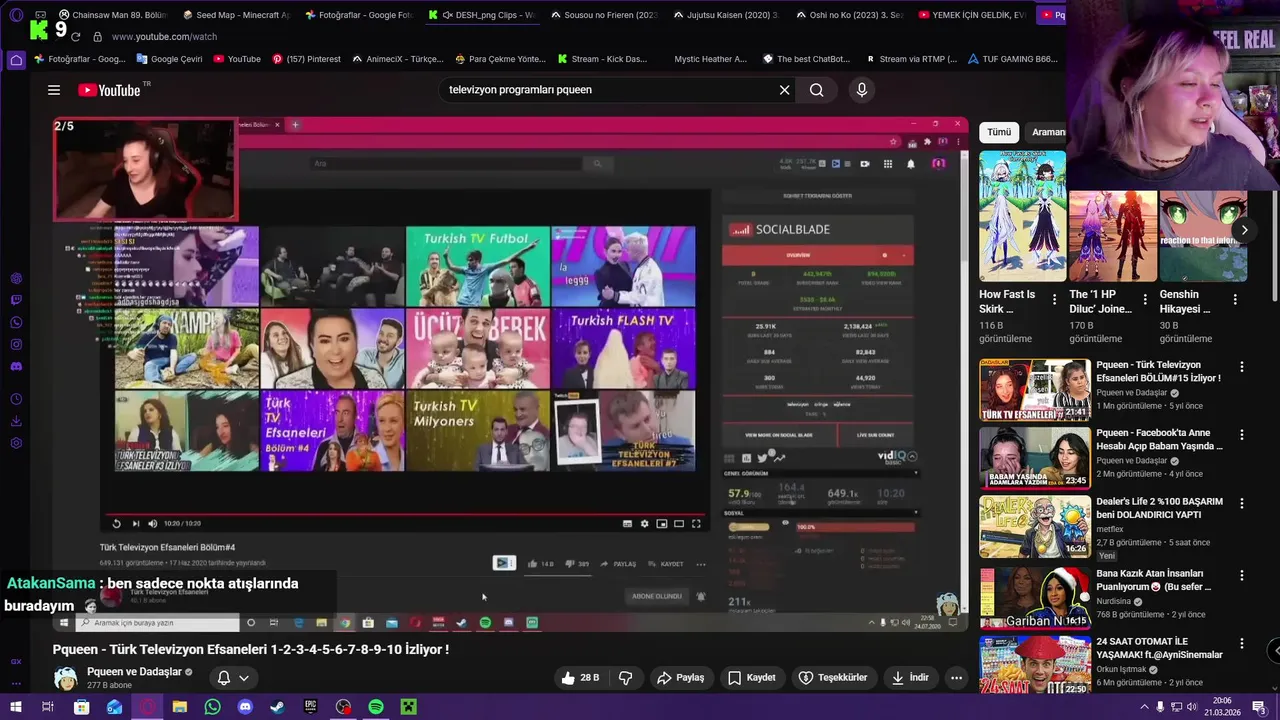Open options for Türk Televizyon Efsaneleri #15

click(x=1242, y=367)
